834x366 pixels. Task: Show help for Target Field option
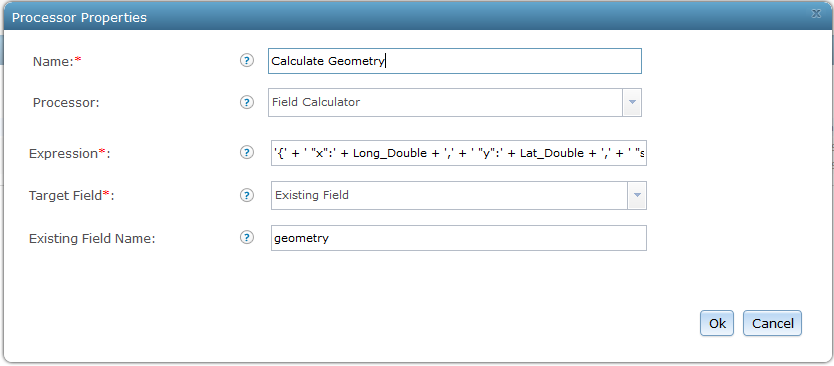[246, 195]
